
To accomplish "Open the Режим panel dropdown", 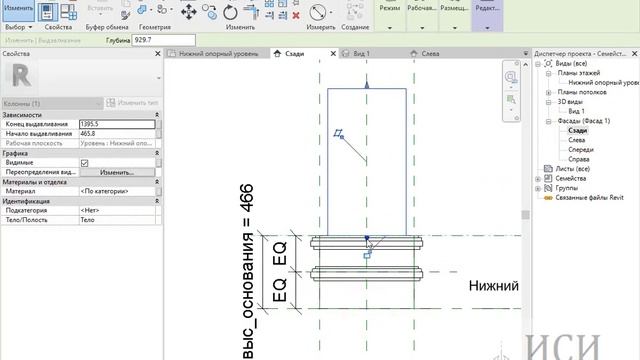I will click(389, 28).
